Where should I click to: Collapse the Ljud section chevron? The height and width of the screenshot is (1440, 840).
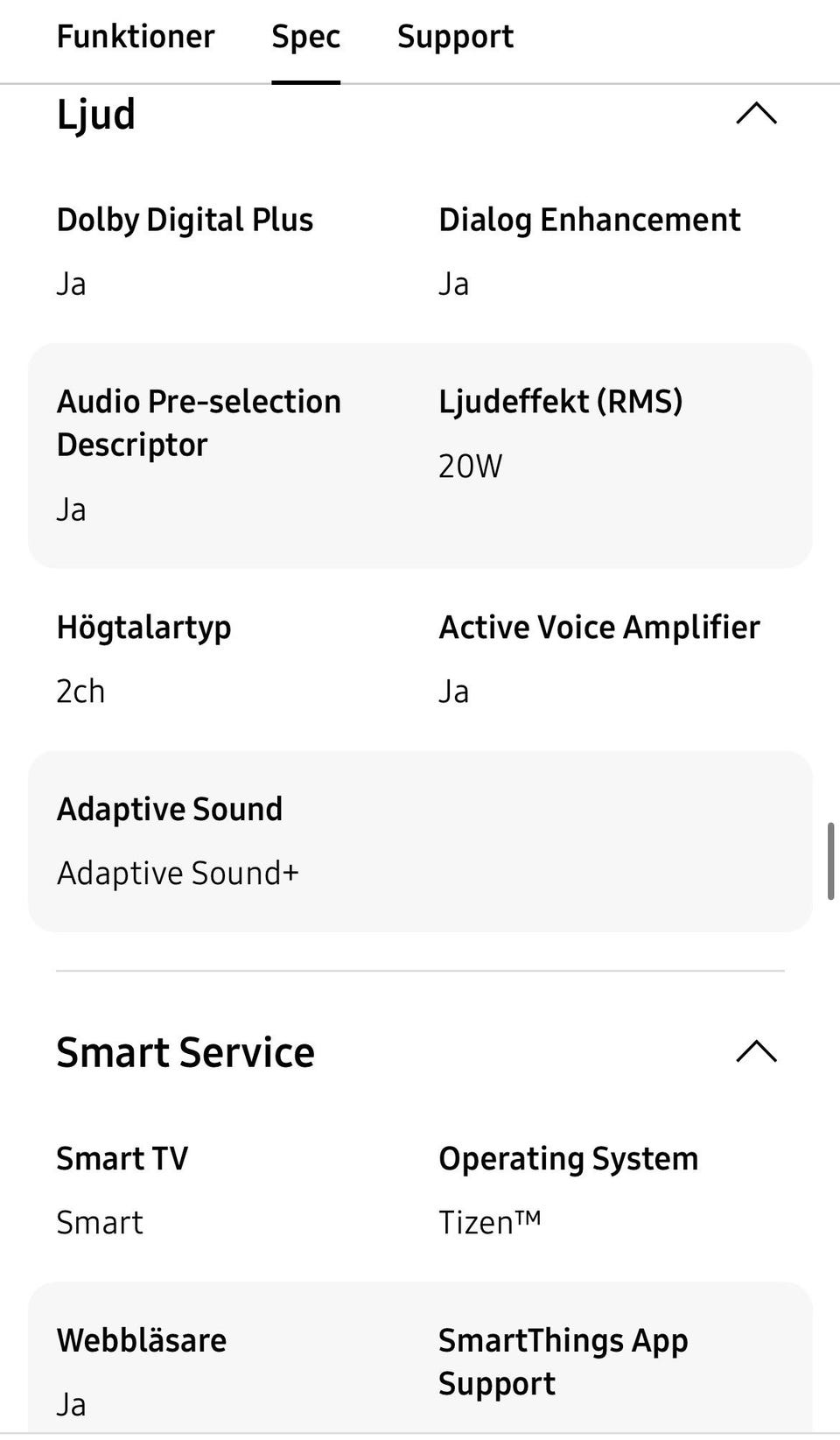pyautogui.click(x=756, y=115)
